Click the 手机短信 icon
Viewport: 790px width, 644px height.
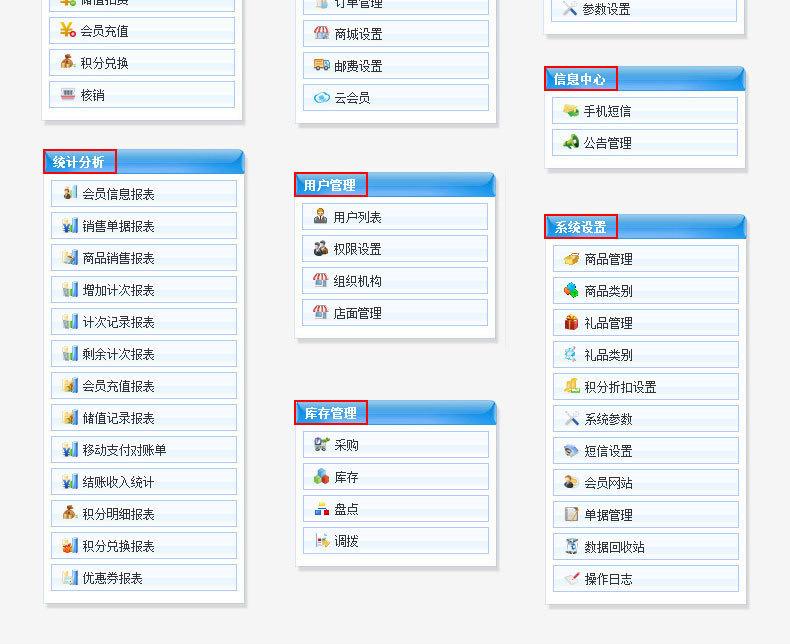[570, 111]
